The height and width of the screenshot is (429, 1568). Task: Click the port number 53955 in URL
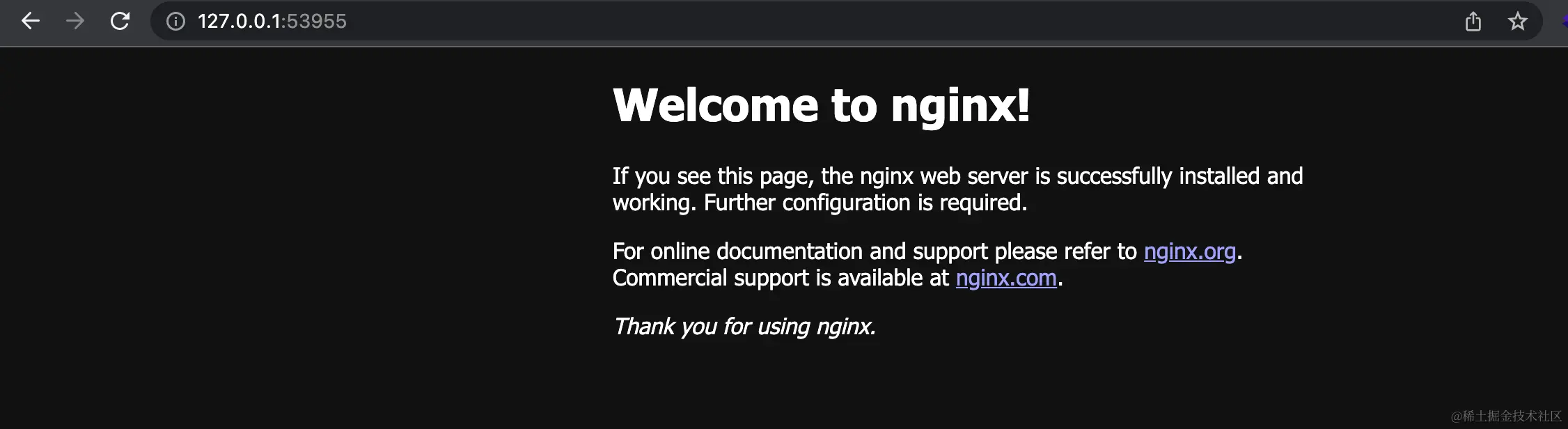point(316,22)
